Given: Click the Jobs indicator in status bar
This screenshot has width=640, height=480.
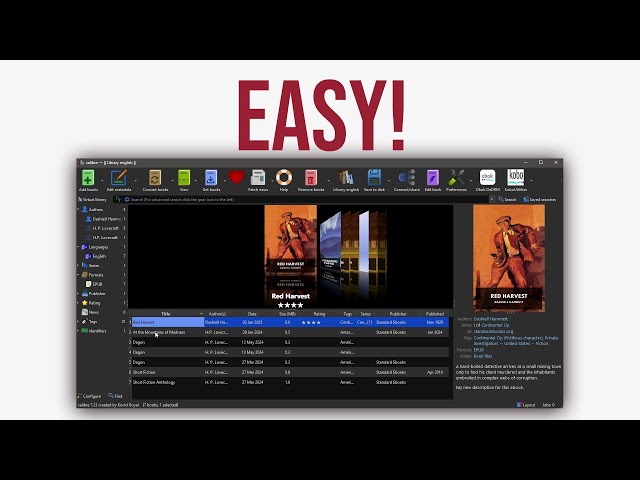Looking at the screenshot, I should (x=549, y=405).
